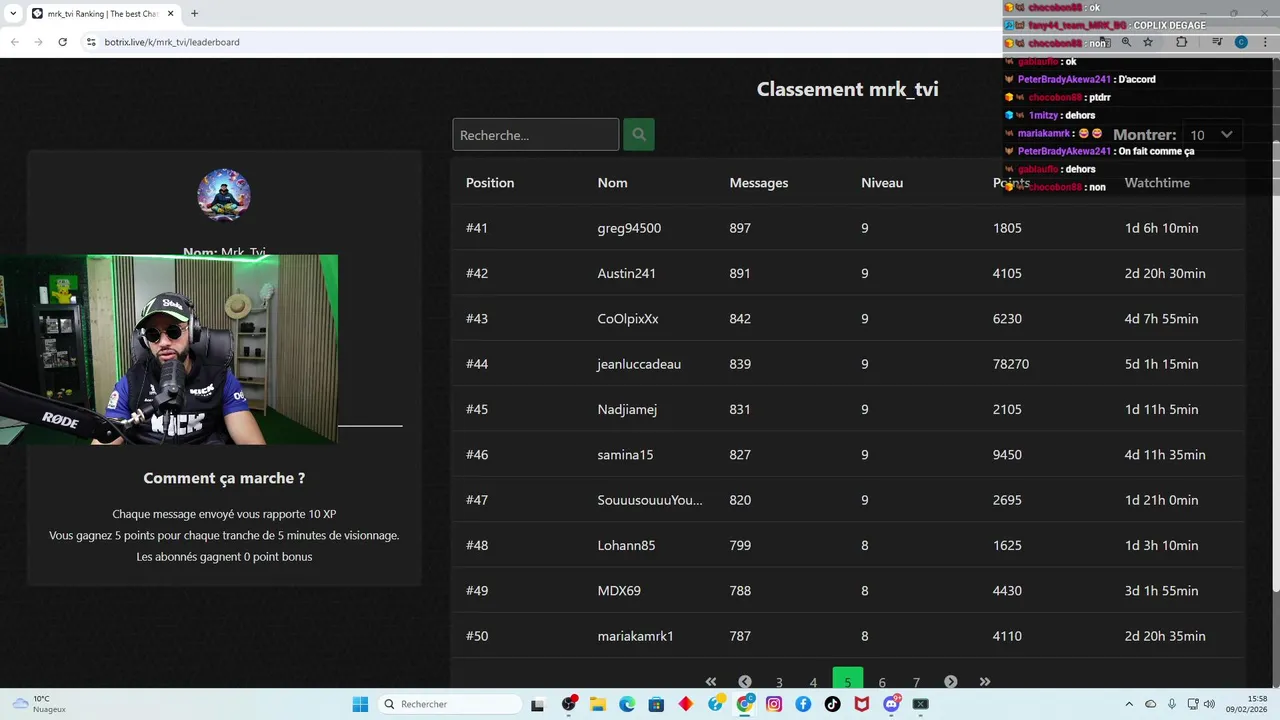
Task: Open leaderboard page 4
Action: click(813, 682)
